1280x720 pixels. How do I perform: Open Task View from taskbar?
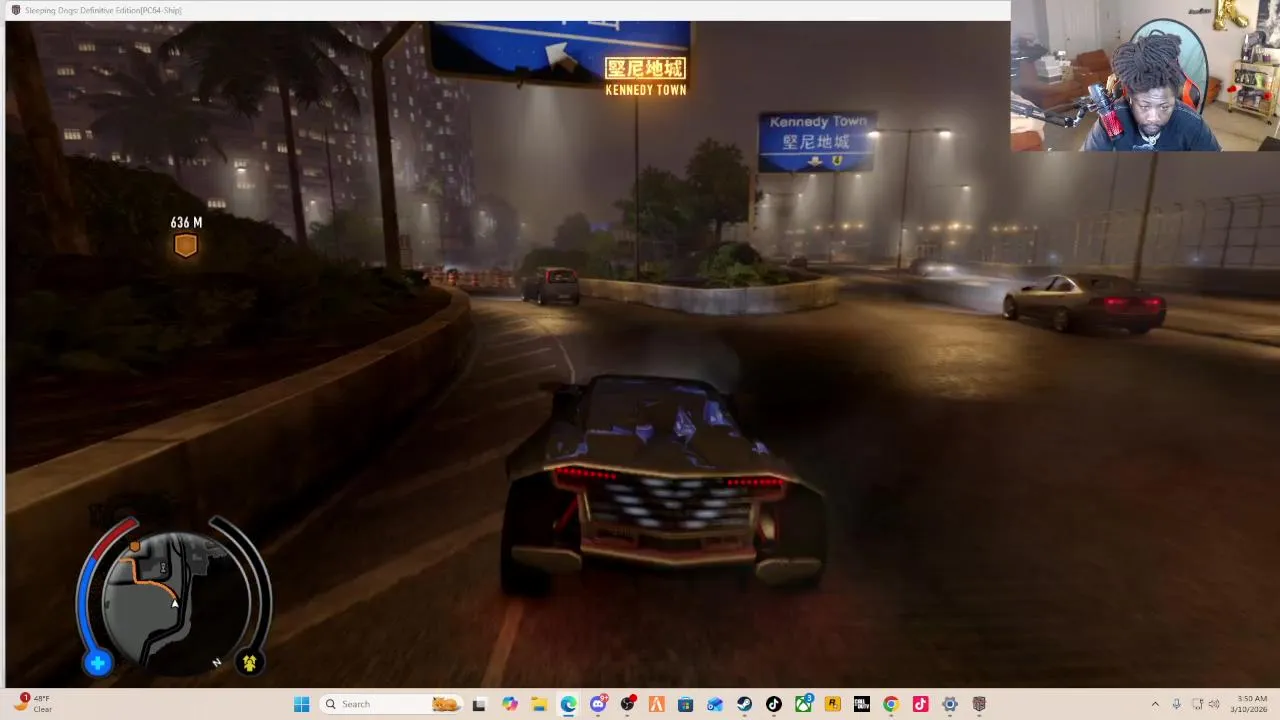pos(479,704)
